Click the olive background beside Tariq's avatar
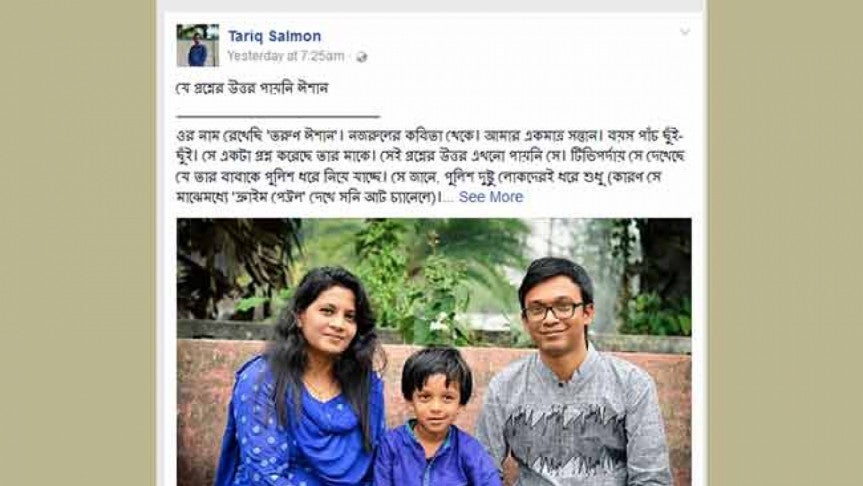The width and height of the screenshot is (863, 486). pyautogui.click(x=77, y=45)
